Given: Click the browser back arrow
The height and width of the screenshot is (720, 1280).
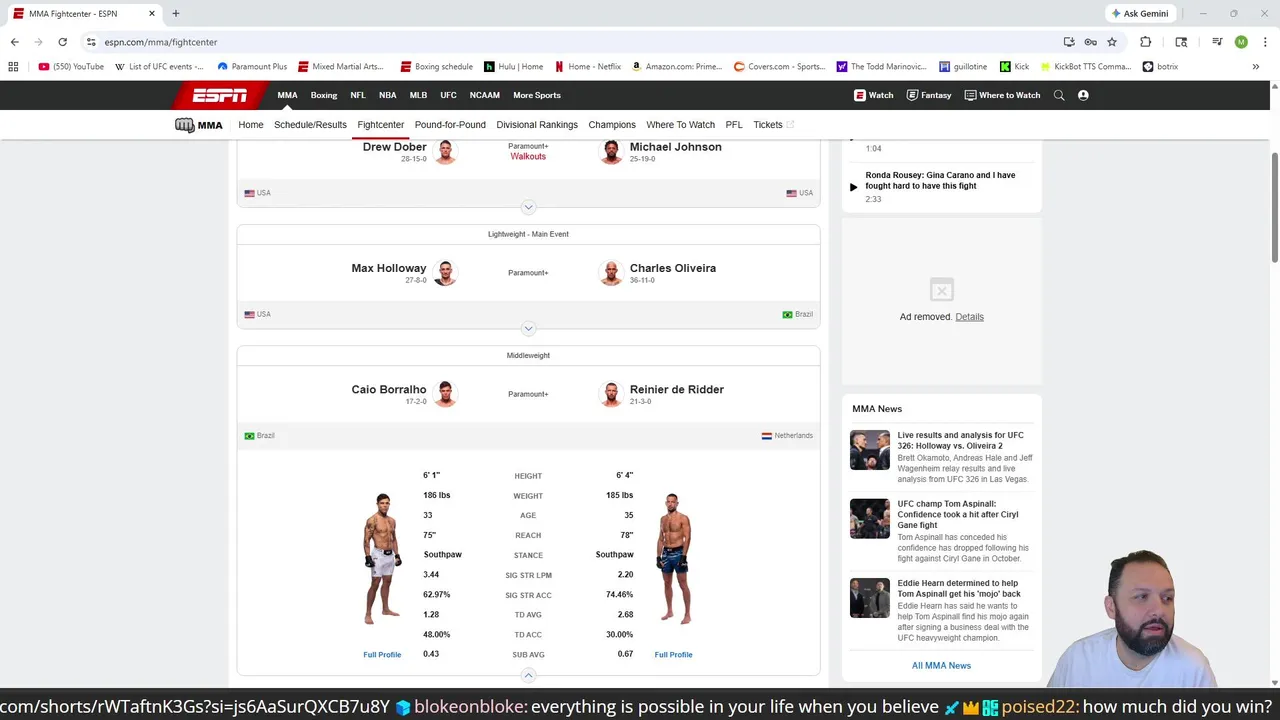Looking at the screenshot, I should pos(14,42).
